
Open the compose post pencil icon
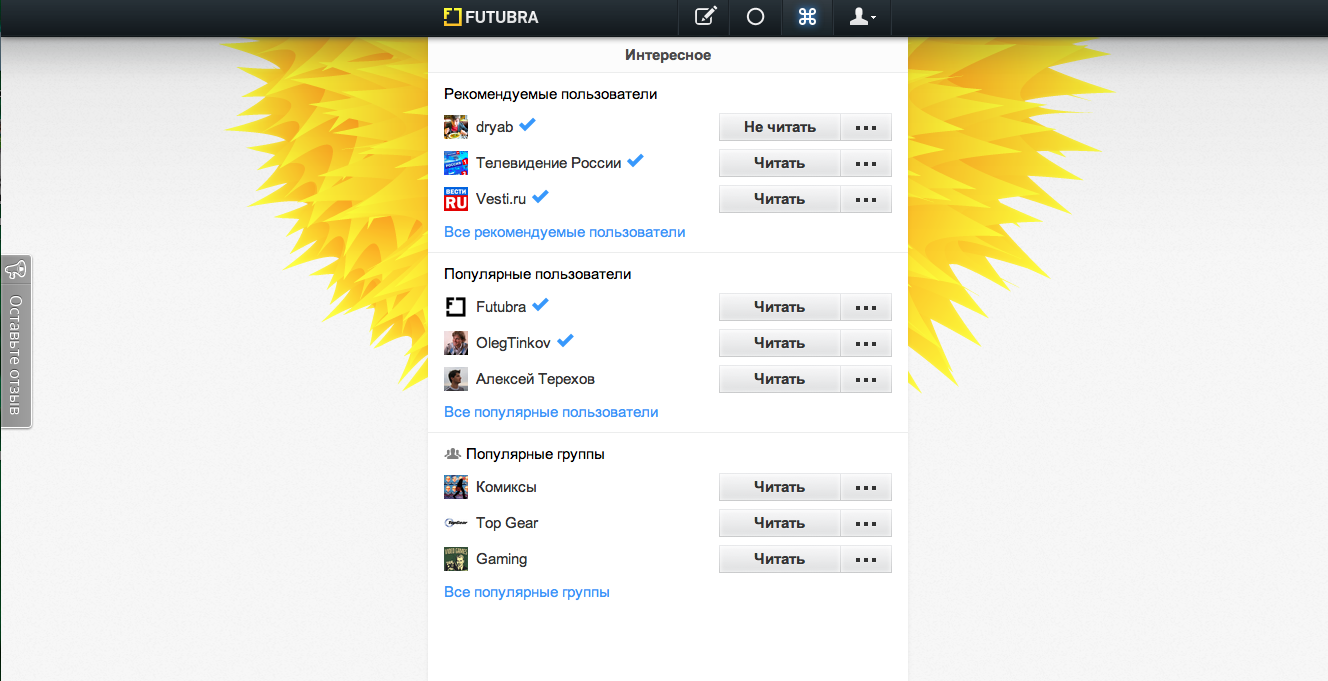(x=705, y=17)
